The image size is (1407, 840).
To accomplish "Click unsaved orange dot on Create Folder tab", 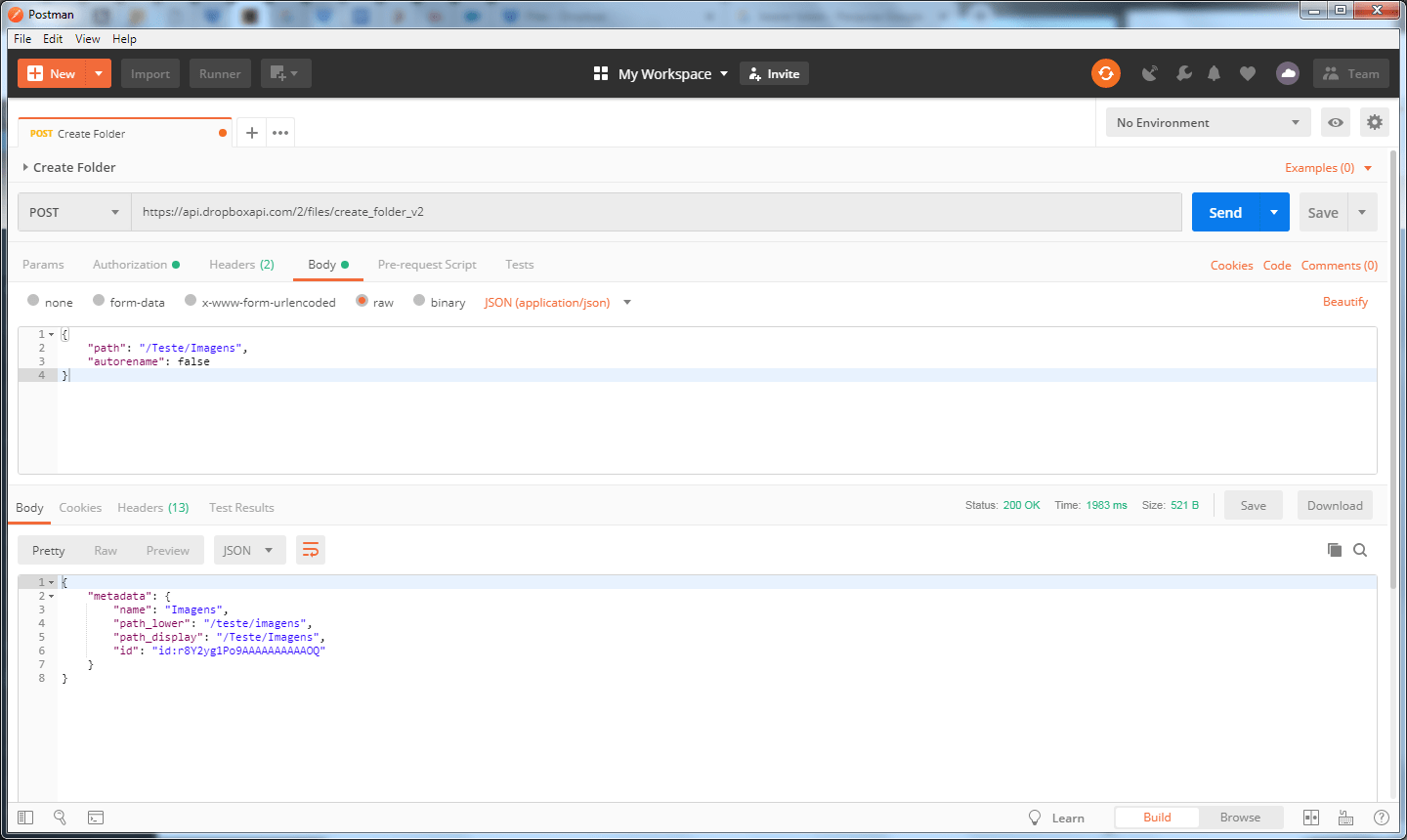I will pyautogui.click(x=223, y=133).
